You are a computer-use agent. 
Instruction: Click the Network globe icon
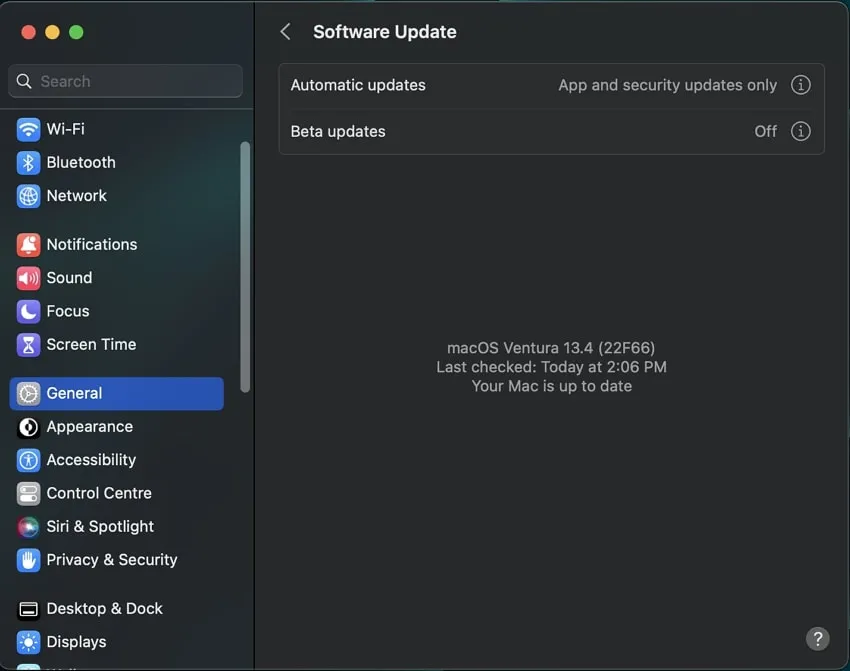click(29, 196)
